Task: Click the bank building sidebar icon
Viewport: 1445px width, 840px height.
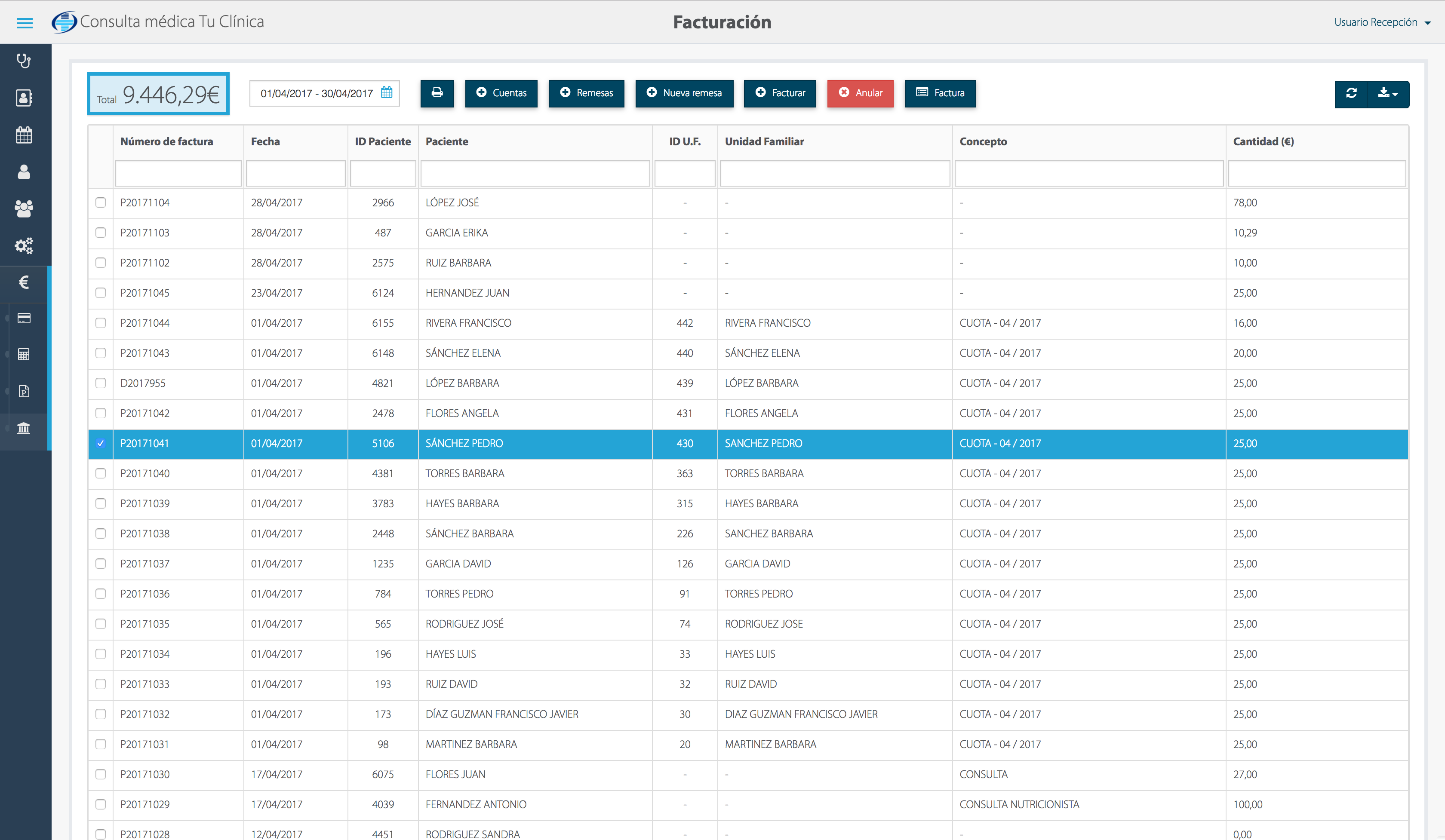Action: [24, 428]
